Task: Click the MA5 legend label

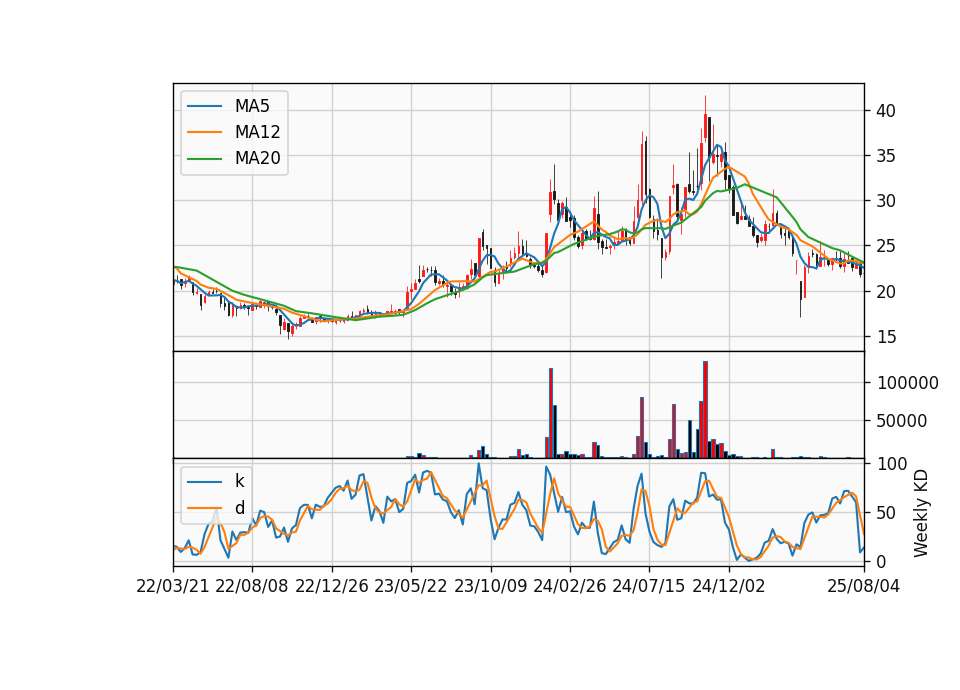Action: [252, 106]
